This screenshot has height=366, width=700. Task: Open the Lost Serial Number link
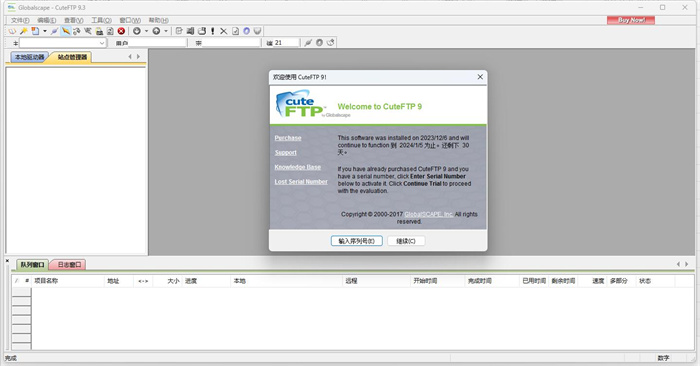[x=301, y=182]
